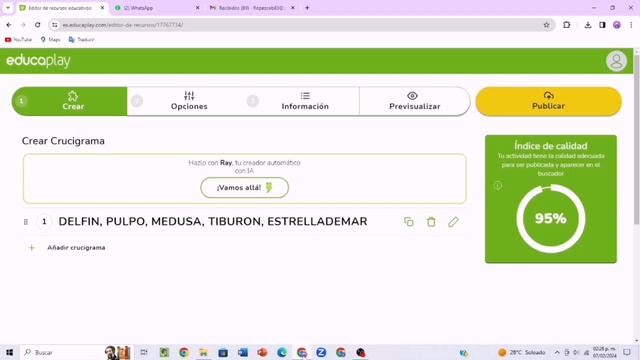The image size is (640, 360).
Task: Close the WhatsApp browser tab
Action: pos(198,8)
